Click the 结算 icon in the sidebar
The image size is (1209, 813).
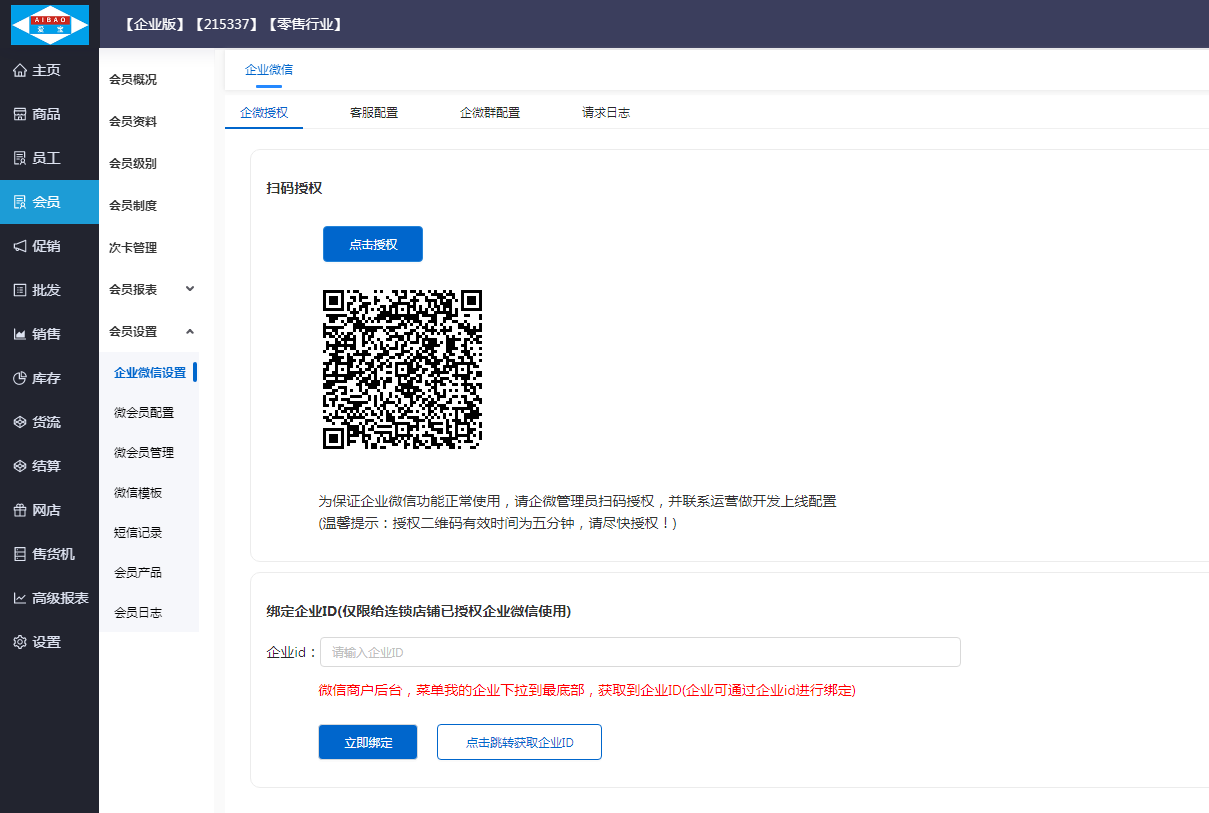click(20, 466)
